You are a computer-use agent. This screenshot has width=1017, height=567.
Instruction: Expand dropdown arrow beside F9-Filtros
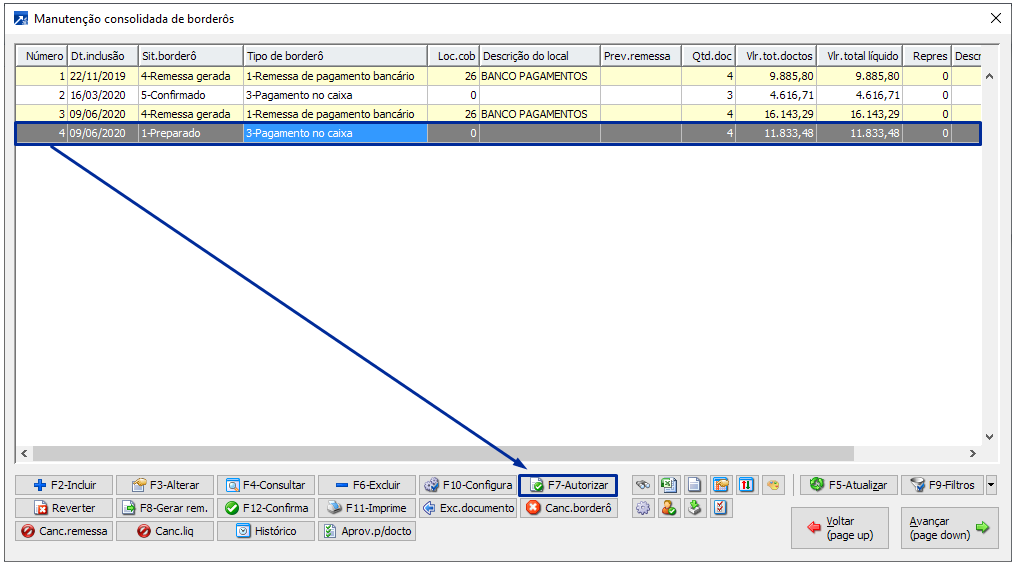pos(991,485)
